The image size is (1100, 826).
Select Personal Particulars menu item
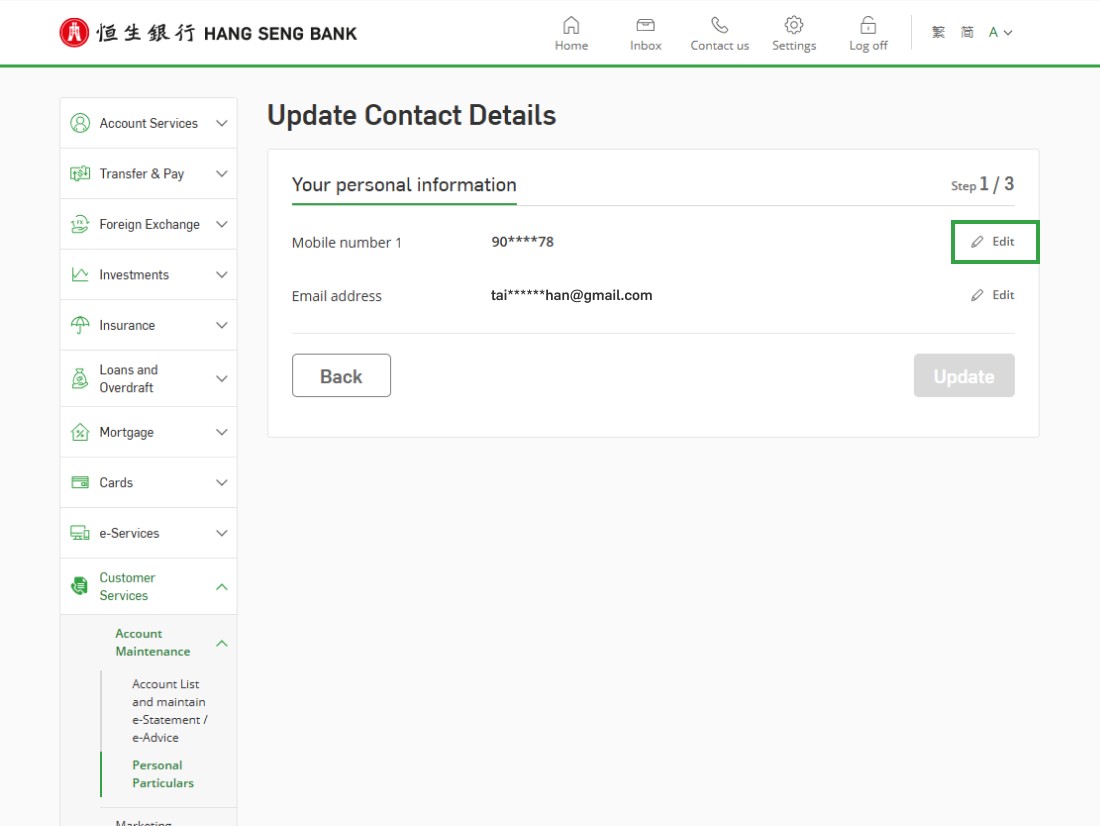pos(163,774)
